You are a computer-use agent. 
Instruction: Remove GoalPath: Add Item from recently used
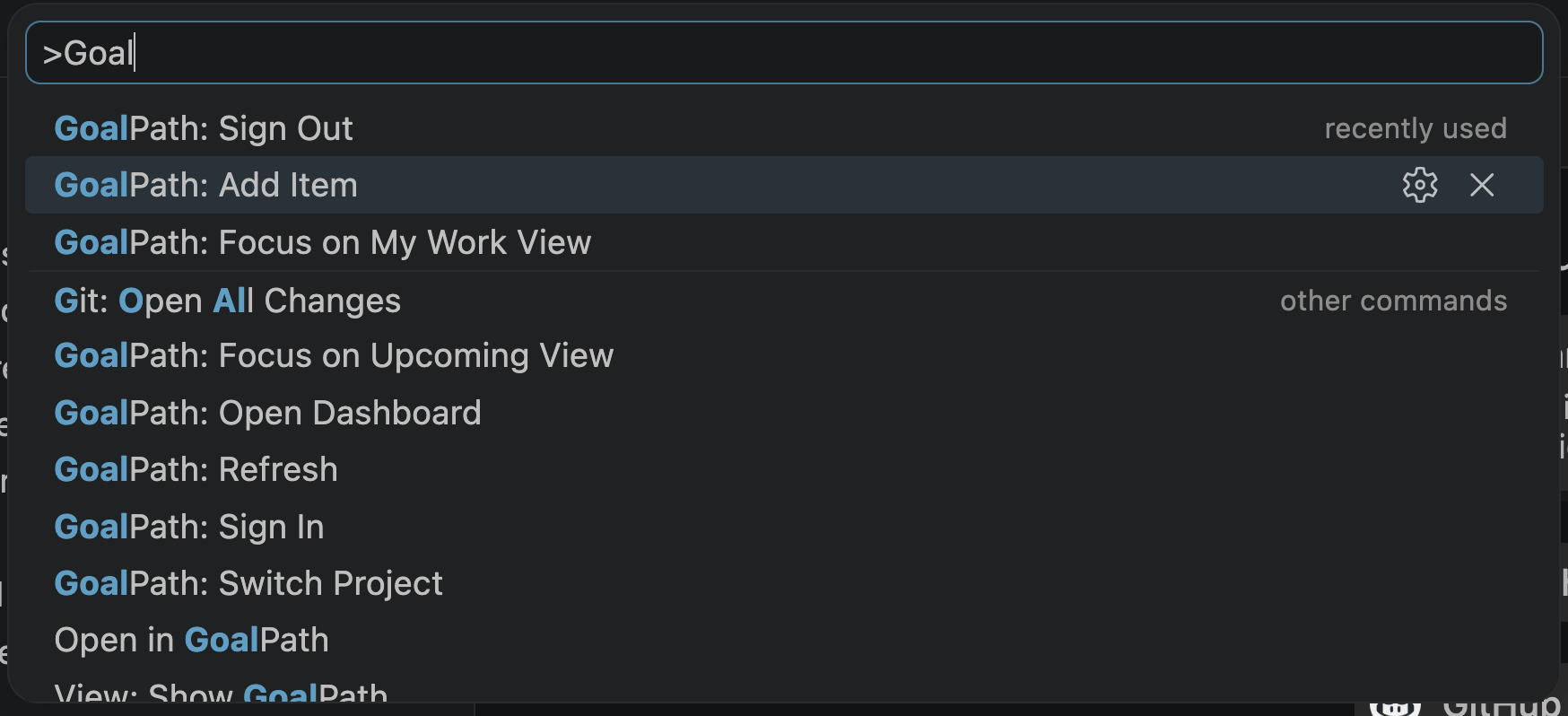click(1481, 186)
